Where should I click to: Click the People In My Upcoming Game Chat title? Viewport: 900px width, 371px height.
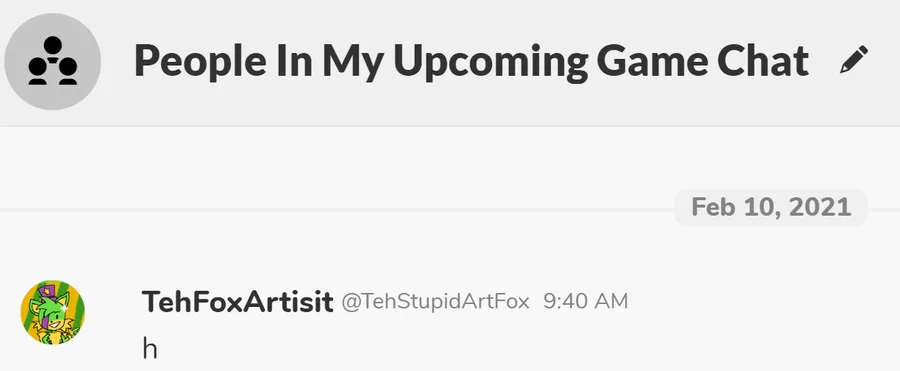(471, 61)
